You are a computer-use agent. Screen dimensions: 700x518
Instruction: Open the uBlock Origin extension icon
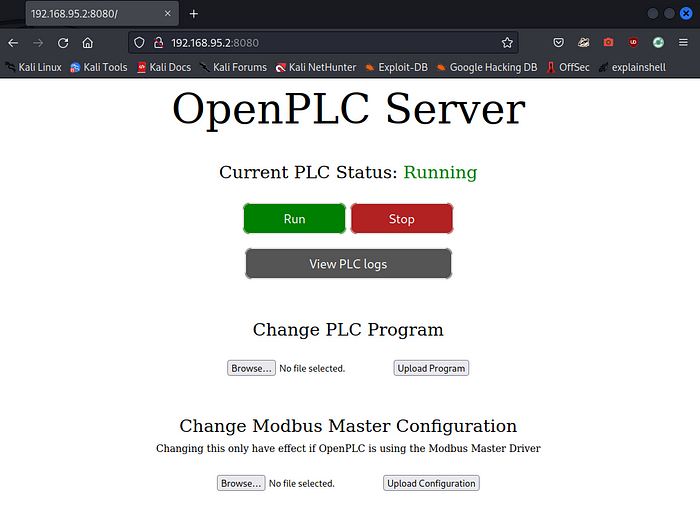click(633, 42)
